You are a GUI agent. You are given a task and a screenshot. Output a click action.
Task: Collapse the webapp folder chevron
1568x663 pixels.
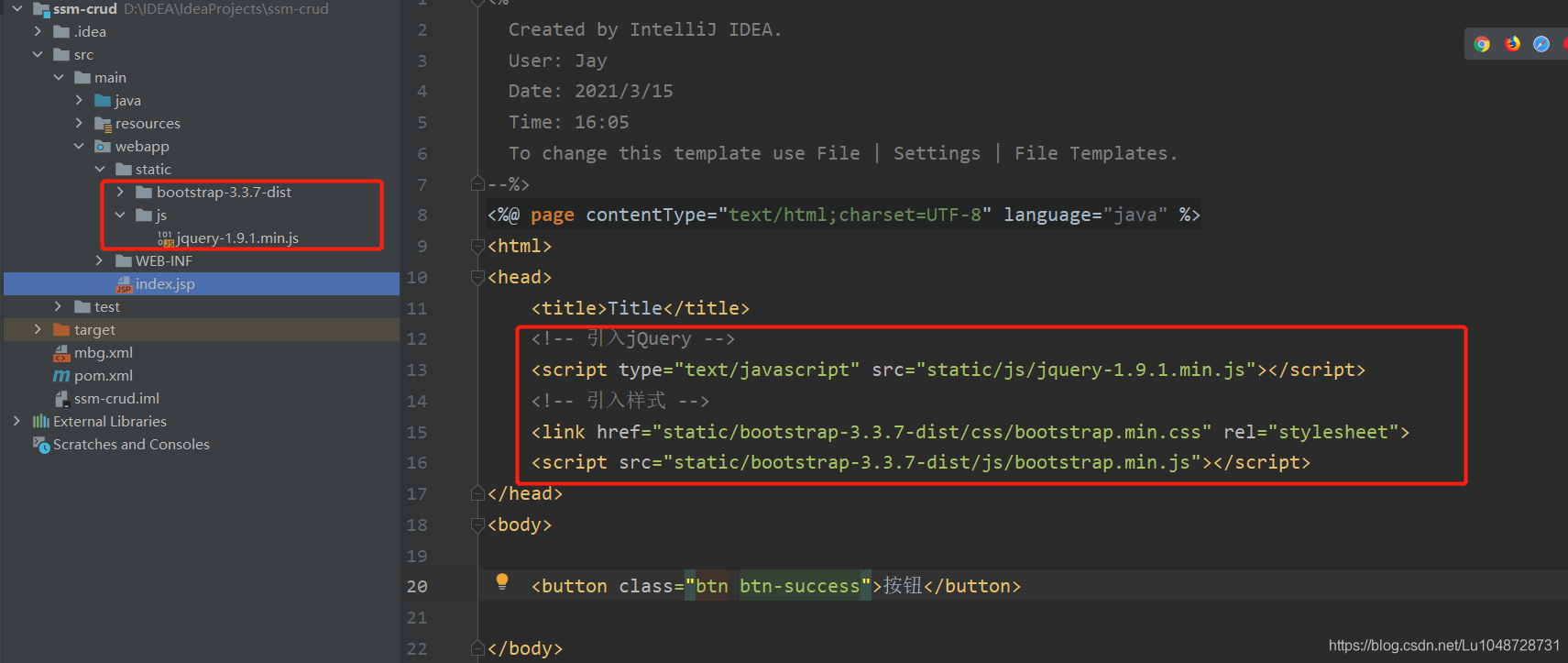point(79,147)
